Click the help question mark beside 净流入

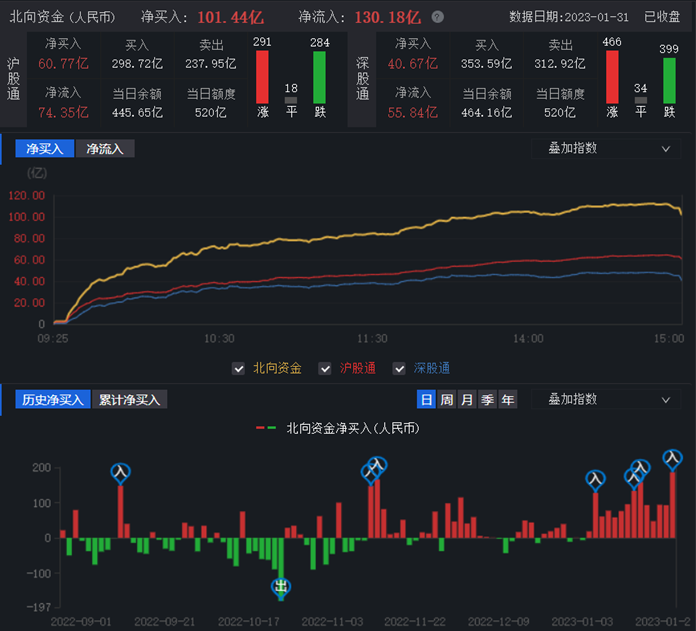tap(437, 17)
